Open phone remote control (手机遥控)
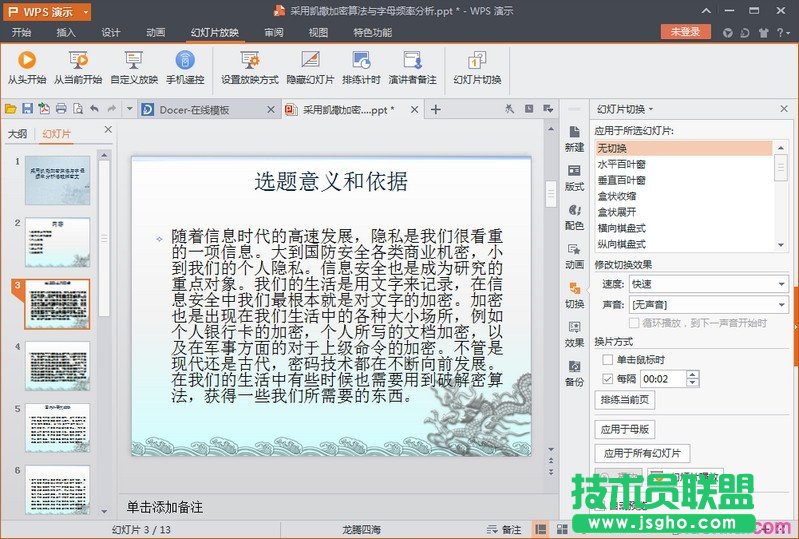The image size is (799, 539). 185,67
